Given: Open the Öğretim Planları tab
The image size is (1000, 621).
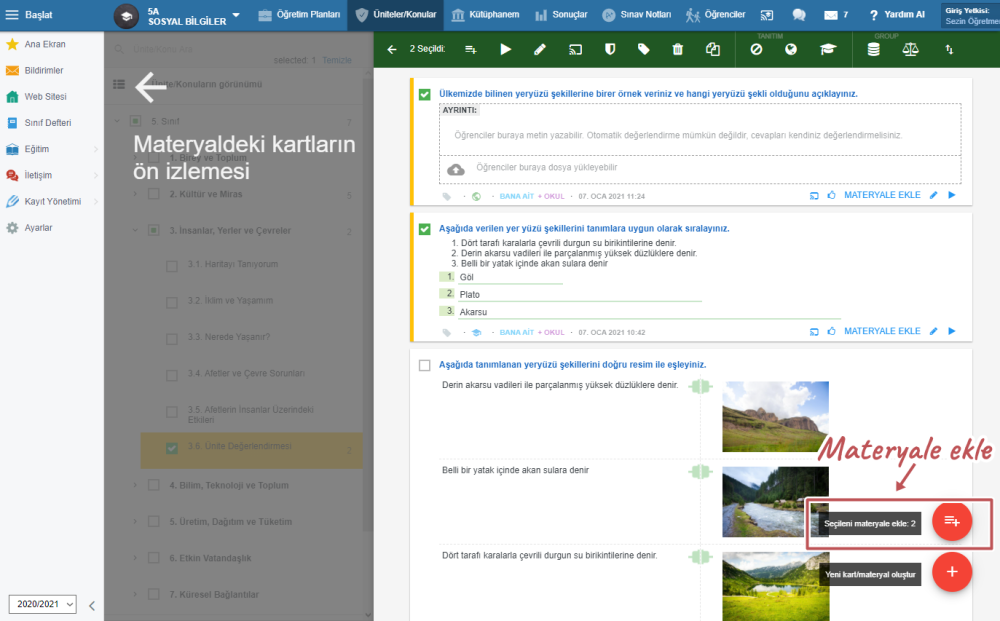Looking at the screenshot, I should pyautogui.click(x=299, y=15).
